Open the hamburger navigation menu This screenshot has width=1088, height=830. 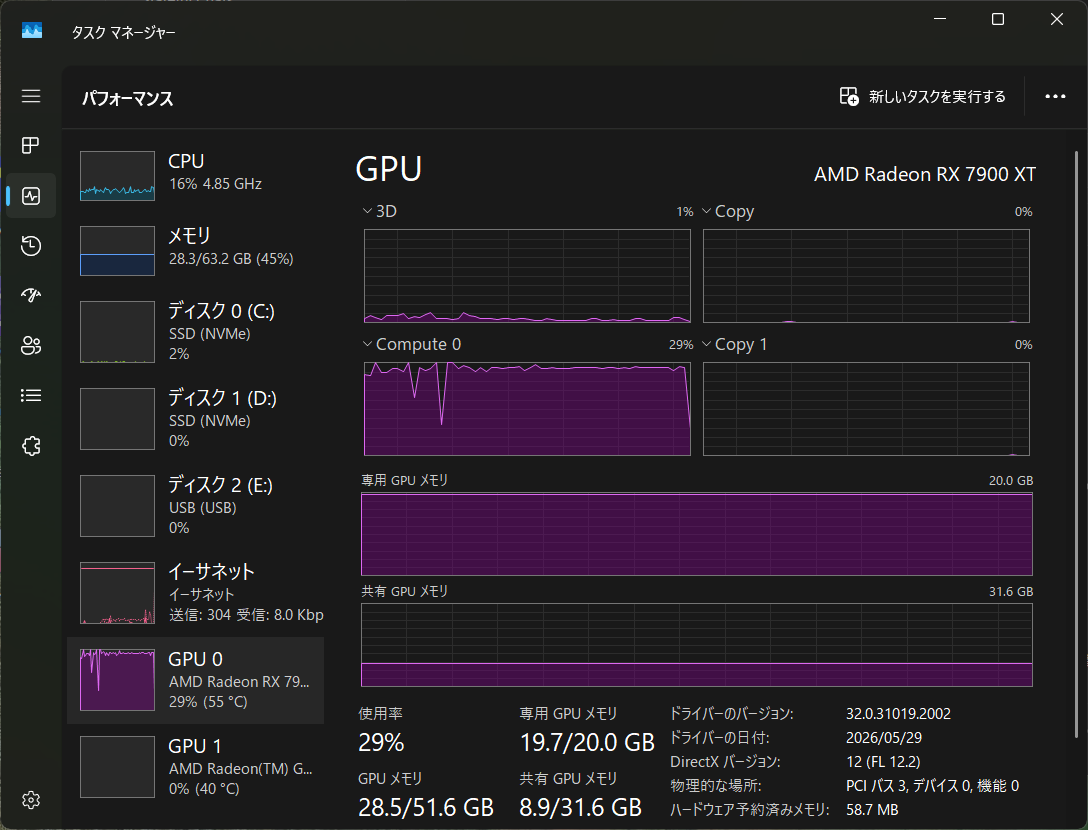tap(31, 96)
